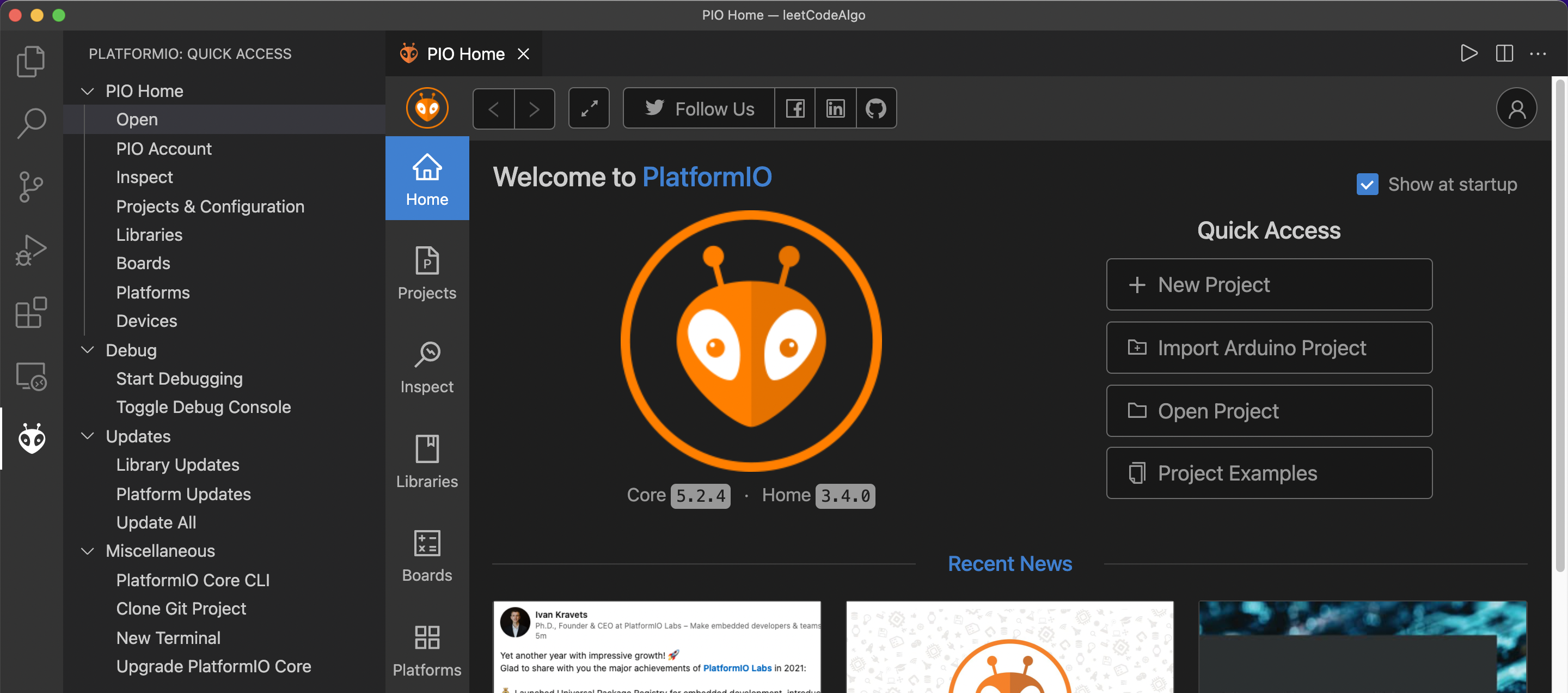Open the Ivan Kravets news card thumbnail
Image resolution: width=1568 pixels, height=693 pixels.
pyautogui.click(x=657, y=647)
